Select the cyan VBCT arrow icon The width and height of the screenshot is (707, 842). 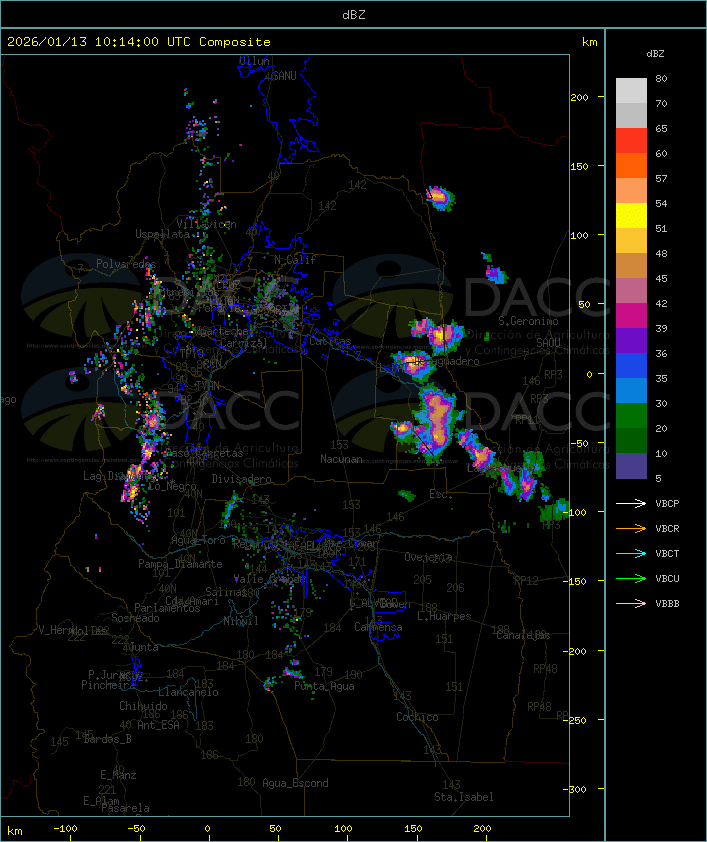(632, 553)
